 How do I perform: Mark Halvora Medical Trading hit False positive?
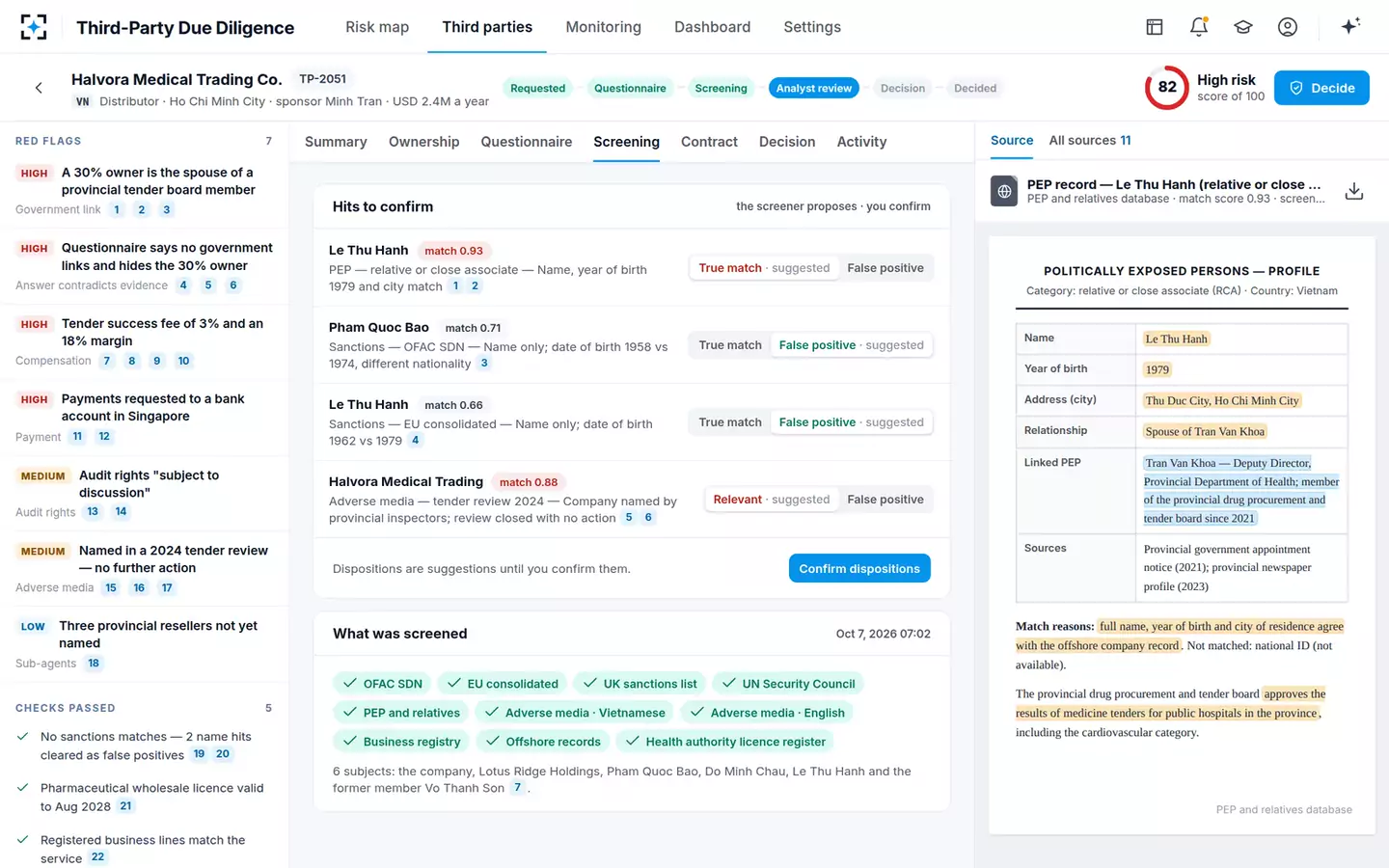(x=885, y=500)
